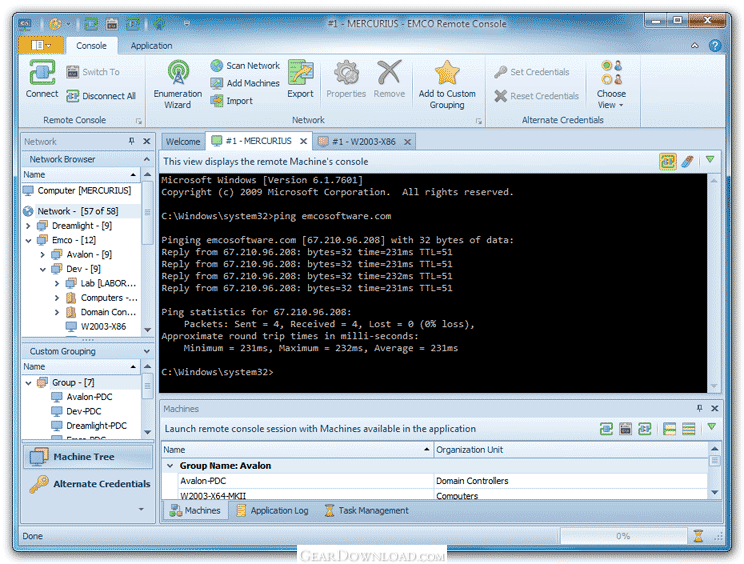Click the switch-to icon in Machines toolbar
The image size is (744, 564).
[x=625, y=429]
